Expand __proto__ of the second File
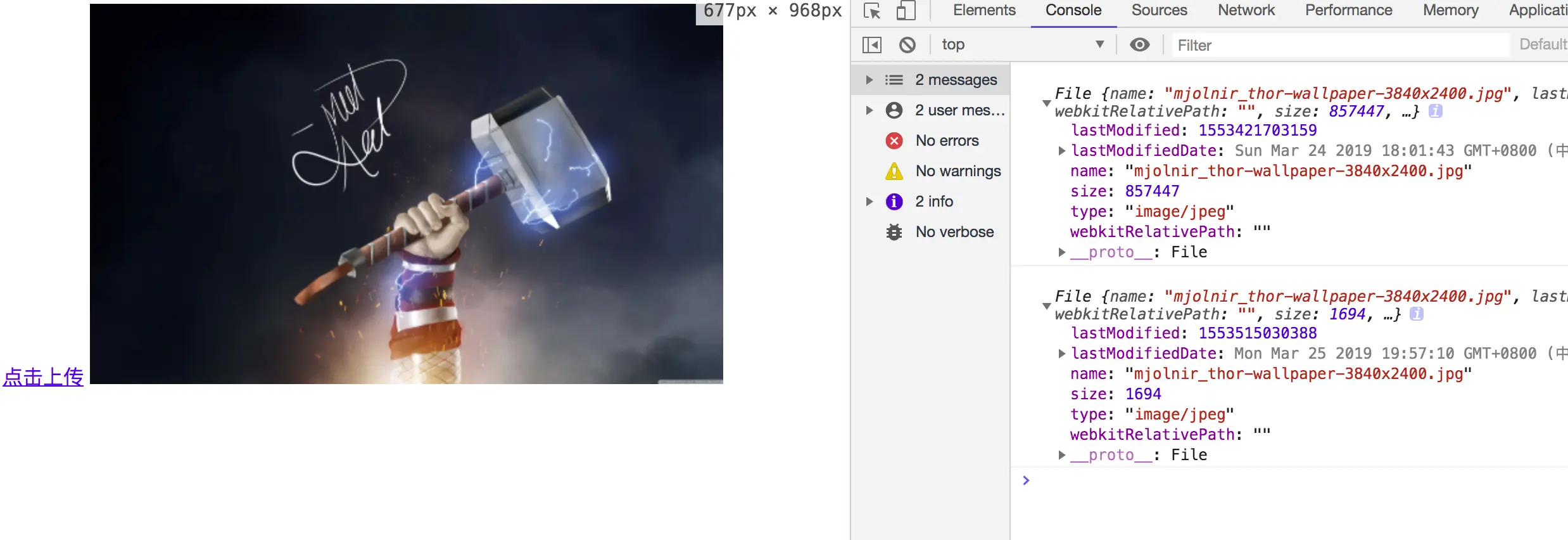This screenshot has height=540, width=1568. [1062, 455]
